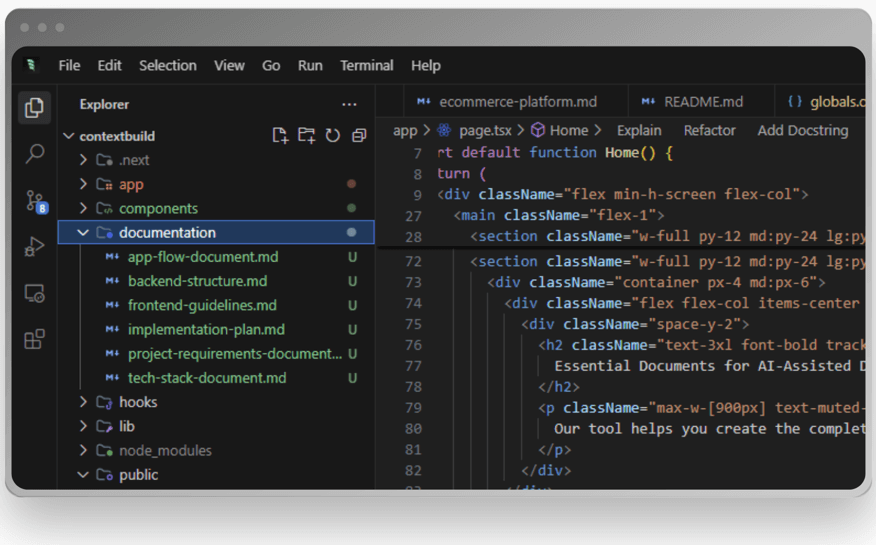The image size is (876, 545).
Task: Click the markdown icon on README.md tab
Action: pos(648,102)
